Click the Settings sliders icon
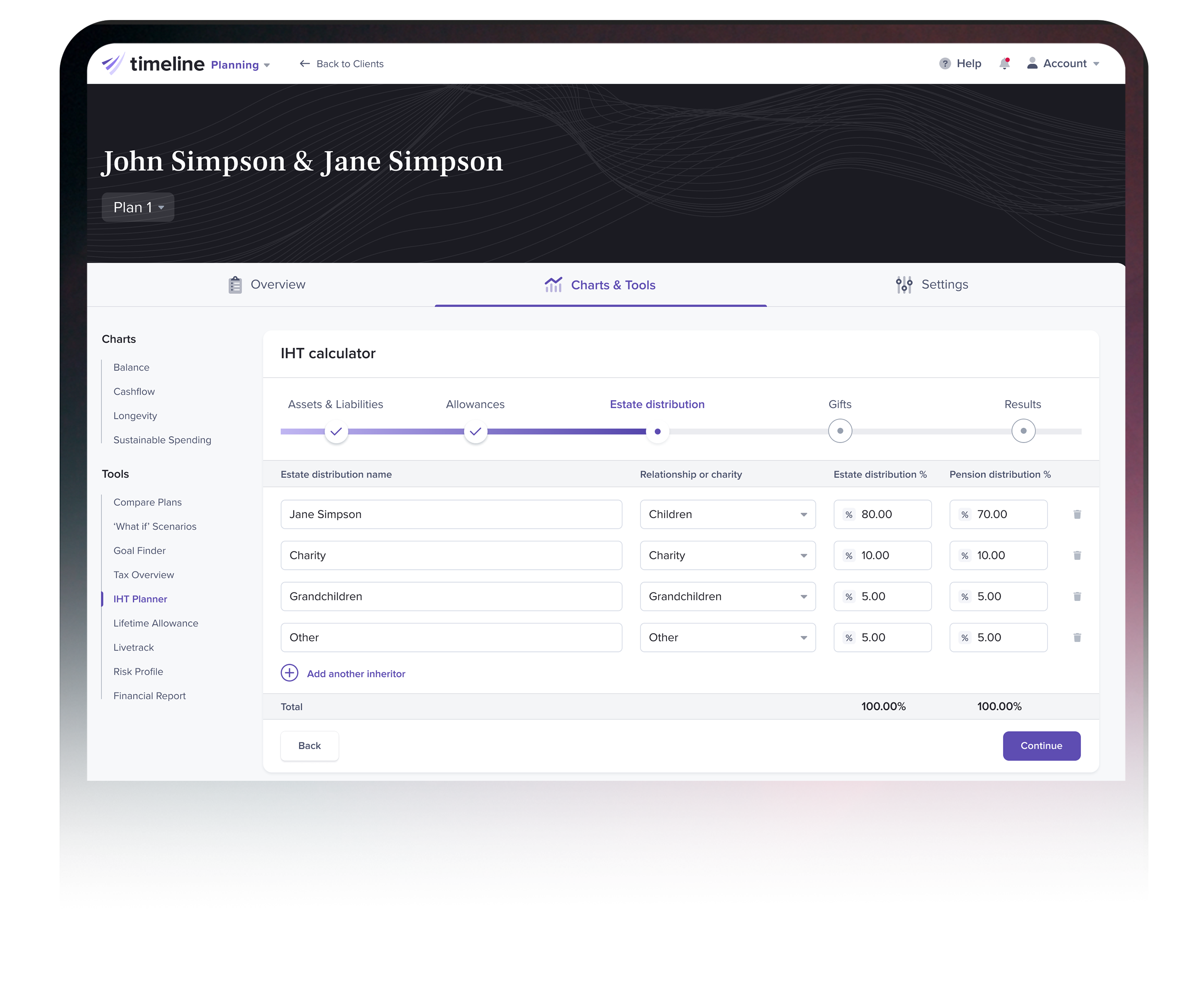This screenshot has height=1008, width=1201. tap(904, 284)
